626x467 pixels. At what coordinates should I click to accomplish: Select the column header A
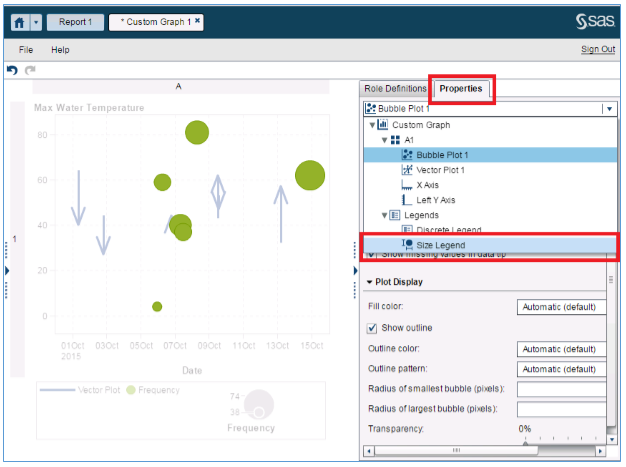pos(179,86)
